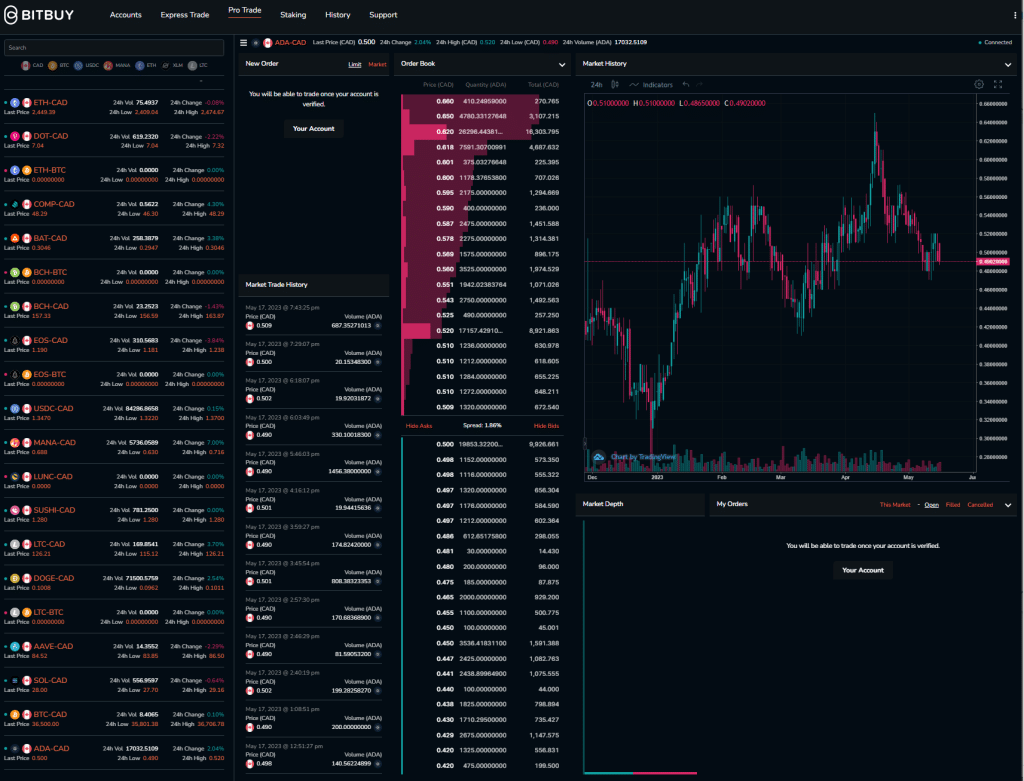This screenshot has width=1024, height=781.
Task: Expand the chart to fullscreen
Action: coord(997,84)
